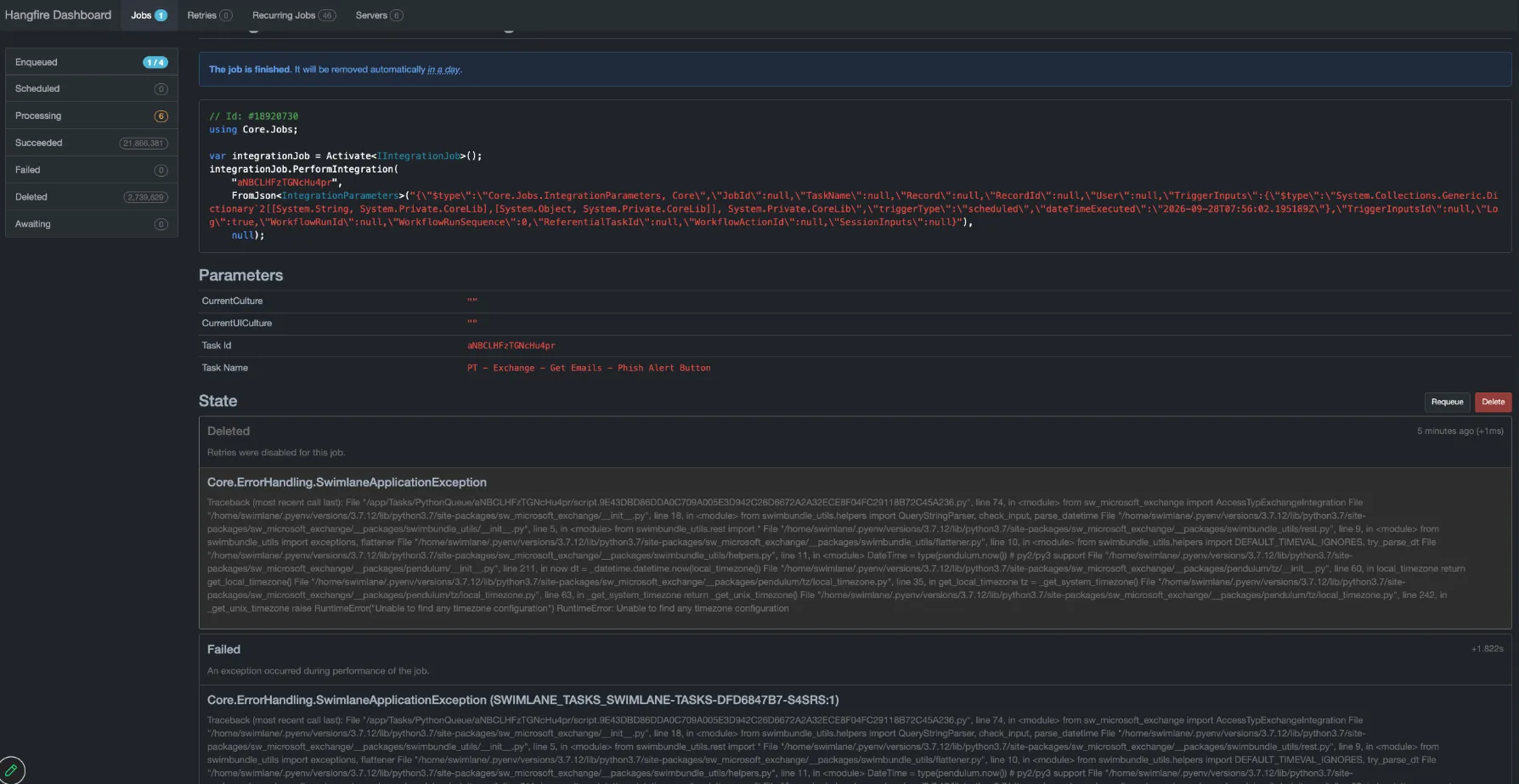Open the Recurring Jobs tab
This screenshot has height=784, width=1519.
point(294,15)
